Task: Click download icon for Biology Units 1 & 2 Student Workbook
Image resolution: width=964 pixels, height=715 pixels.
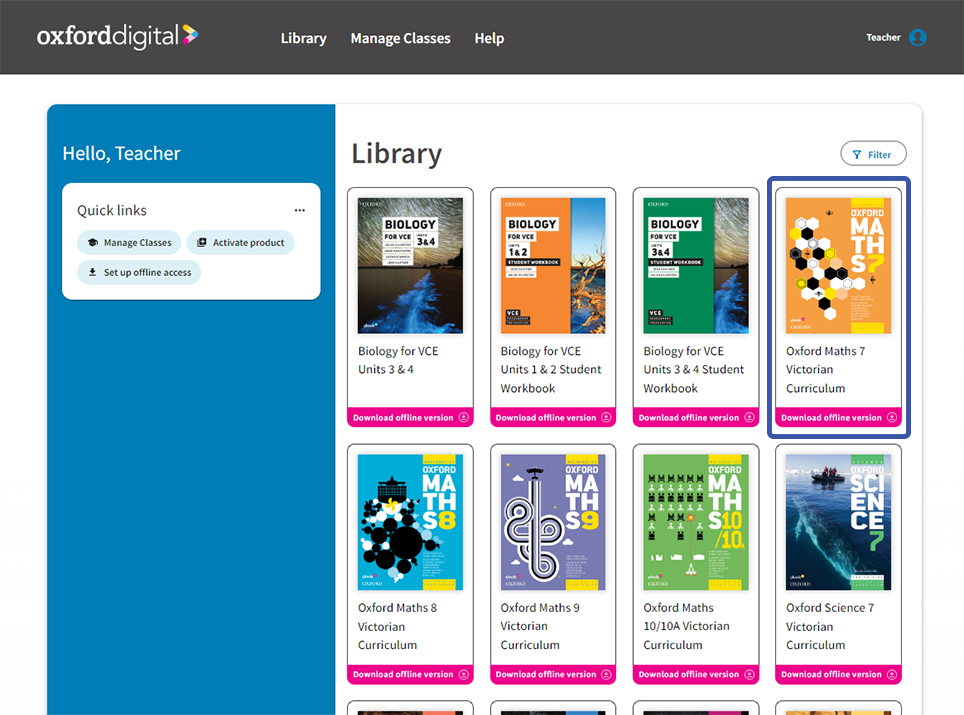Action: [x=606, y=417]
